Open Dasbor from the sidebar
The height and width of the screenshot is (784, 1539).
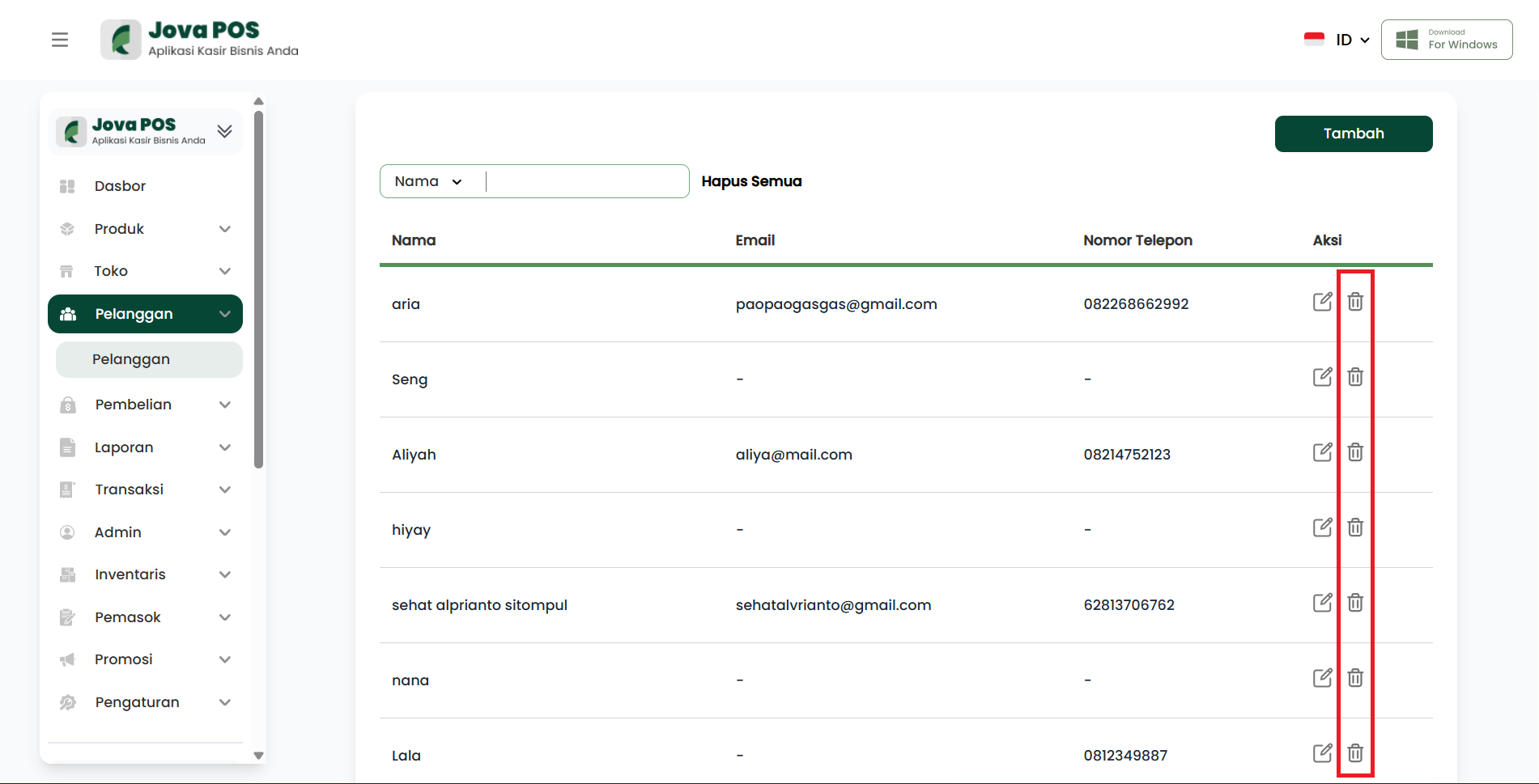[x=120, y=186]
